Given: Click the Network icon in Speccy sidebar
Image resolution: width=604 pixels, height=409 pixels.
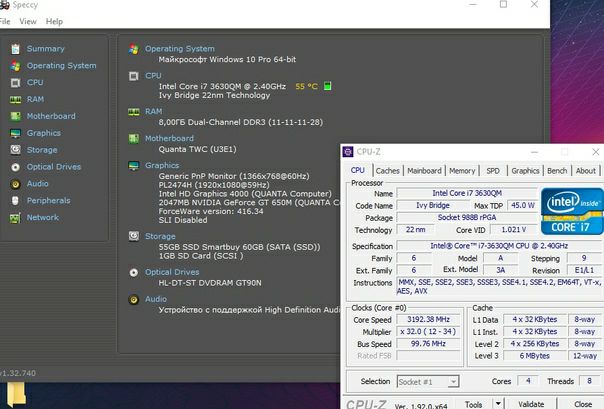Looking at the screenshot, I should click(x=15, y=218).
